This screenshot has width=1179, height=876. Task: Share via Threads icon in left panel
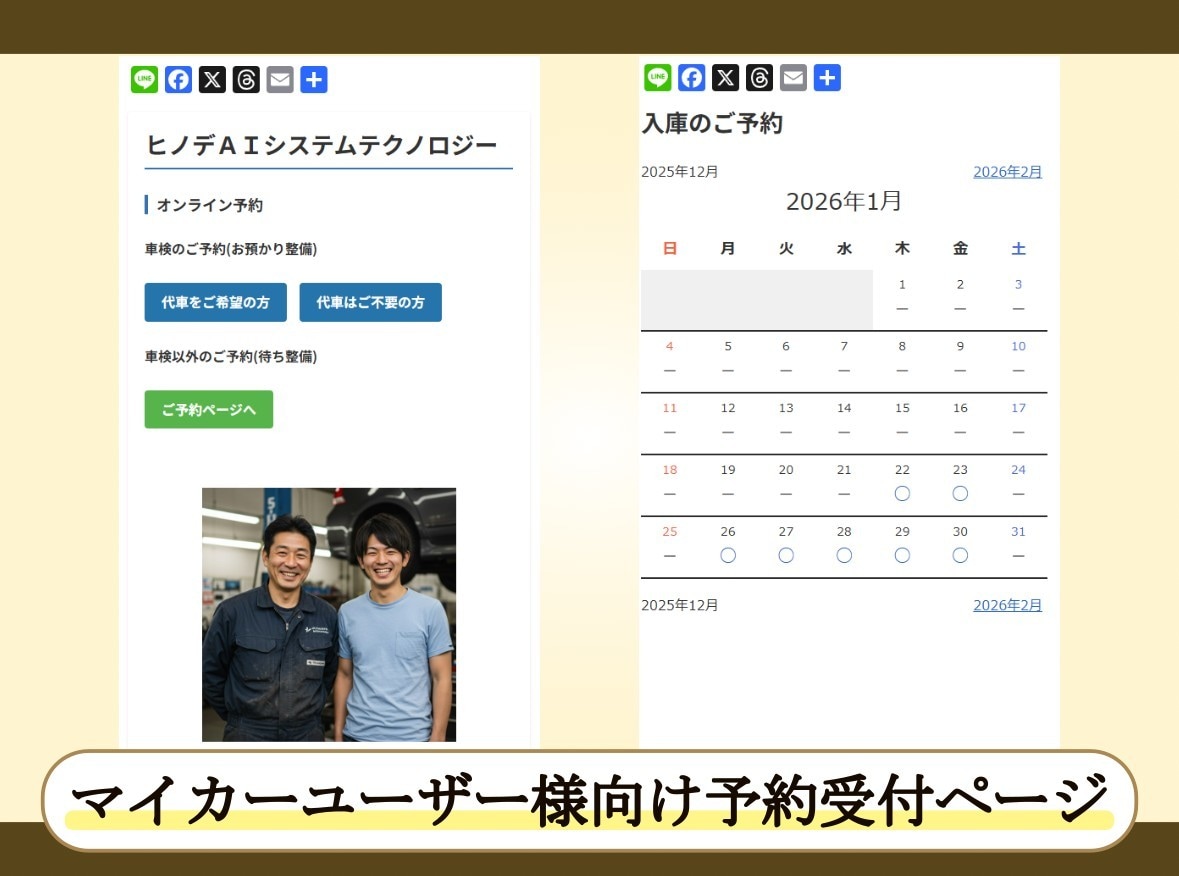(246, 80)
